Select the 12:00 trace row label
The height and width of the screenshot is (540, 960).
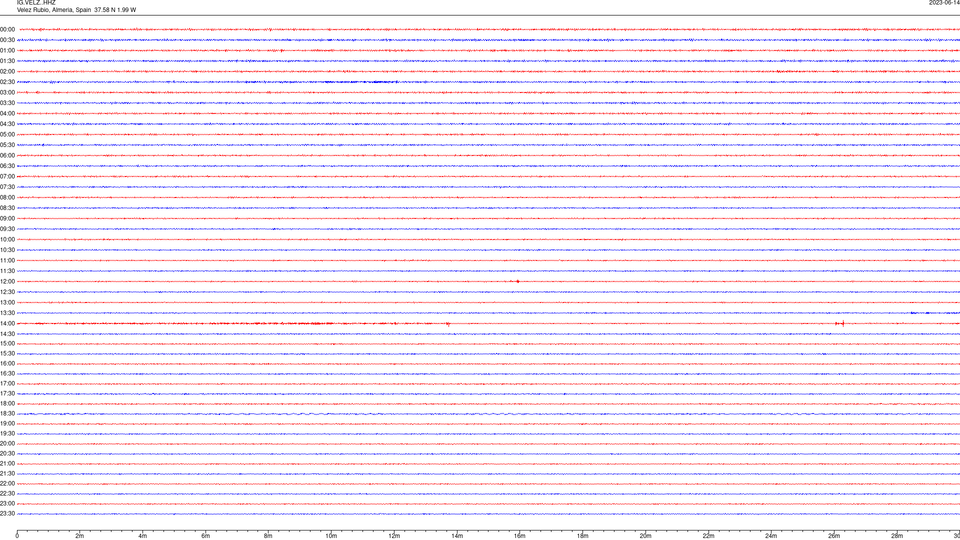(7, 282)
